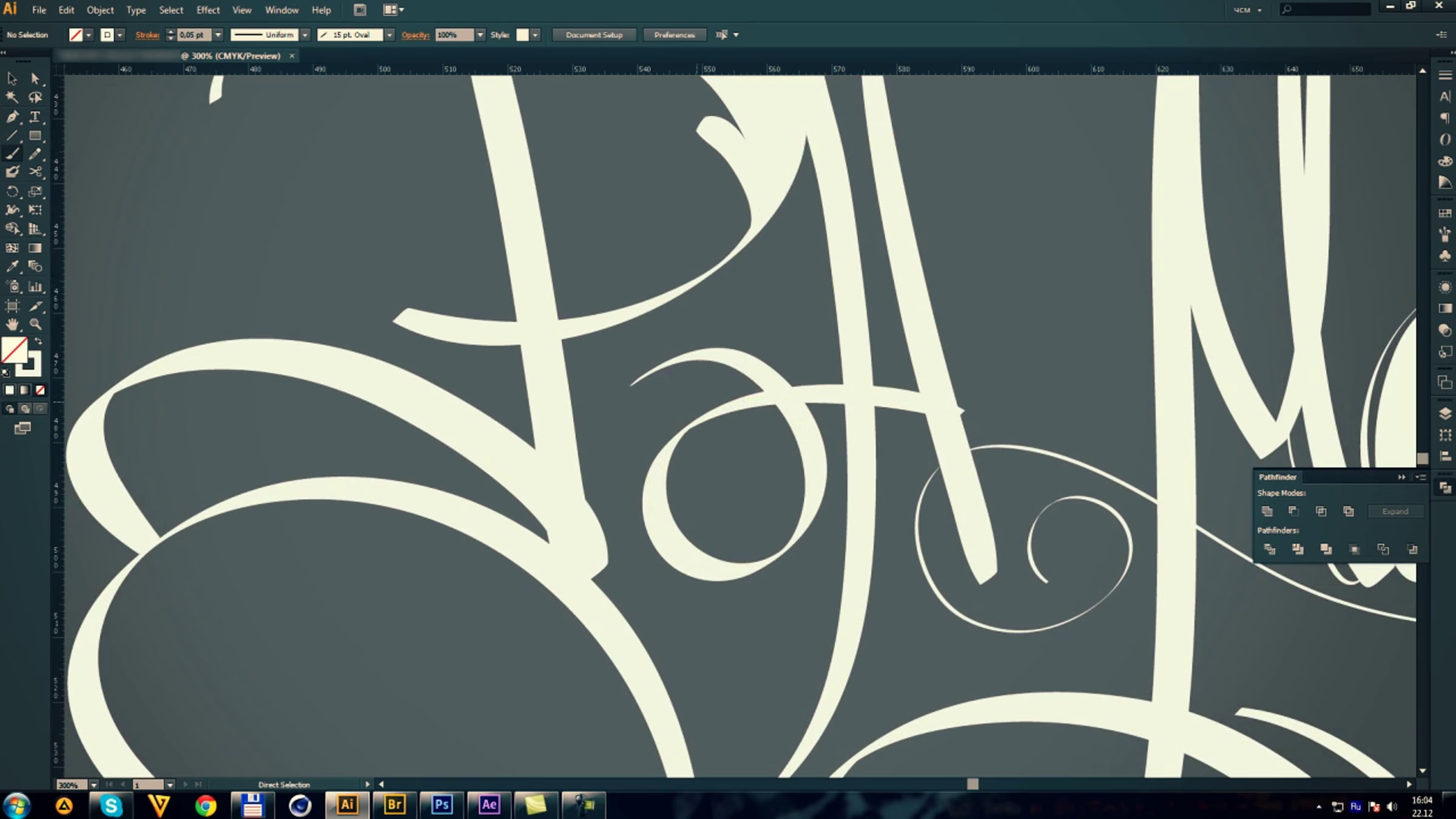Open Photoshop from the taskbar

(442, 805)
